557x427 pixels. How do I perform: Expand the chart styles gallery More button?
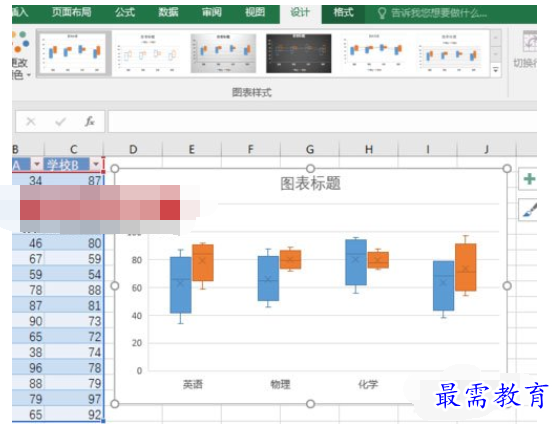pyautogui.click(x=496, y=69)
